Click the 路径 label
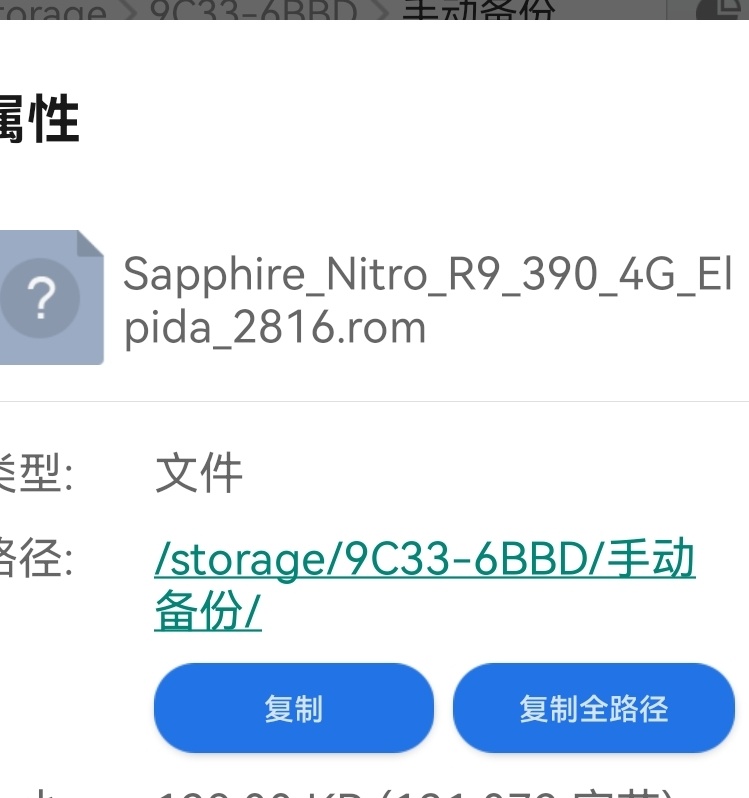This screenshot has height=798, width=749. [37, 559]
